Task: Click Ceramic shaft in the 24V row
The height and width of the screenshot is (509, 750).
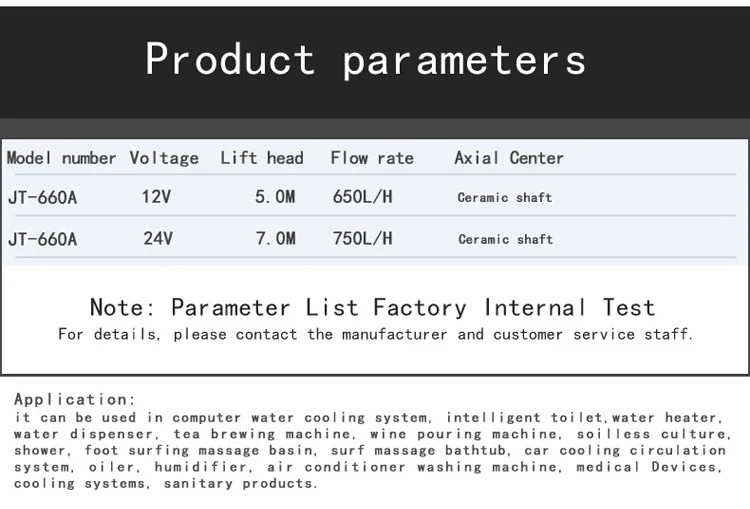Action: click(505, 239)
